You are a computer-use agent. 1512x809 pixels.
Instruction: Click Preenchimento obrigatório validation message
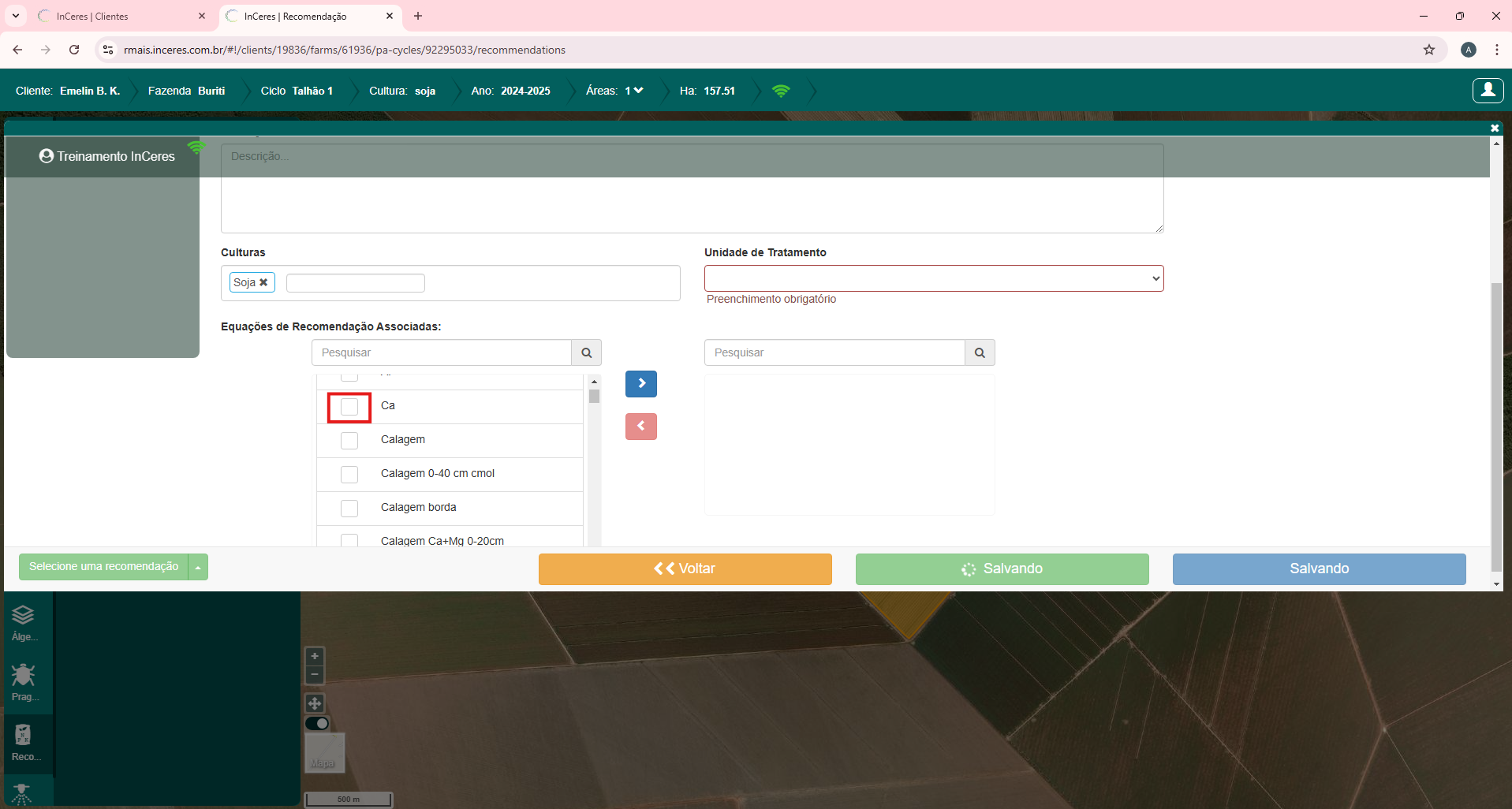(771, 299)
